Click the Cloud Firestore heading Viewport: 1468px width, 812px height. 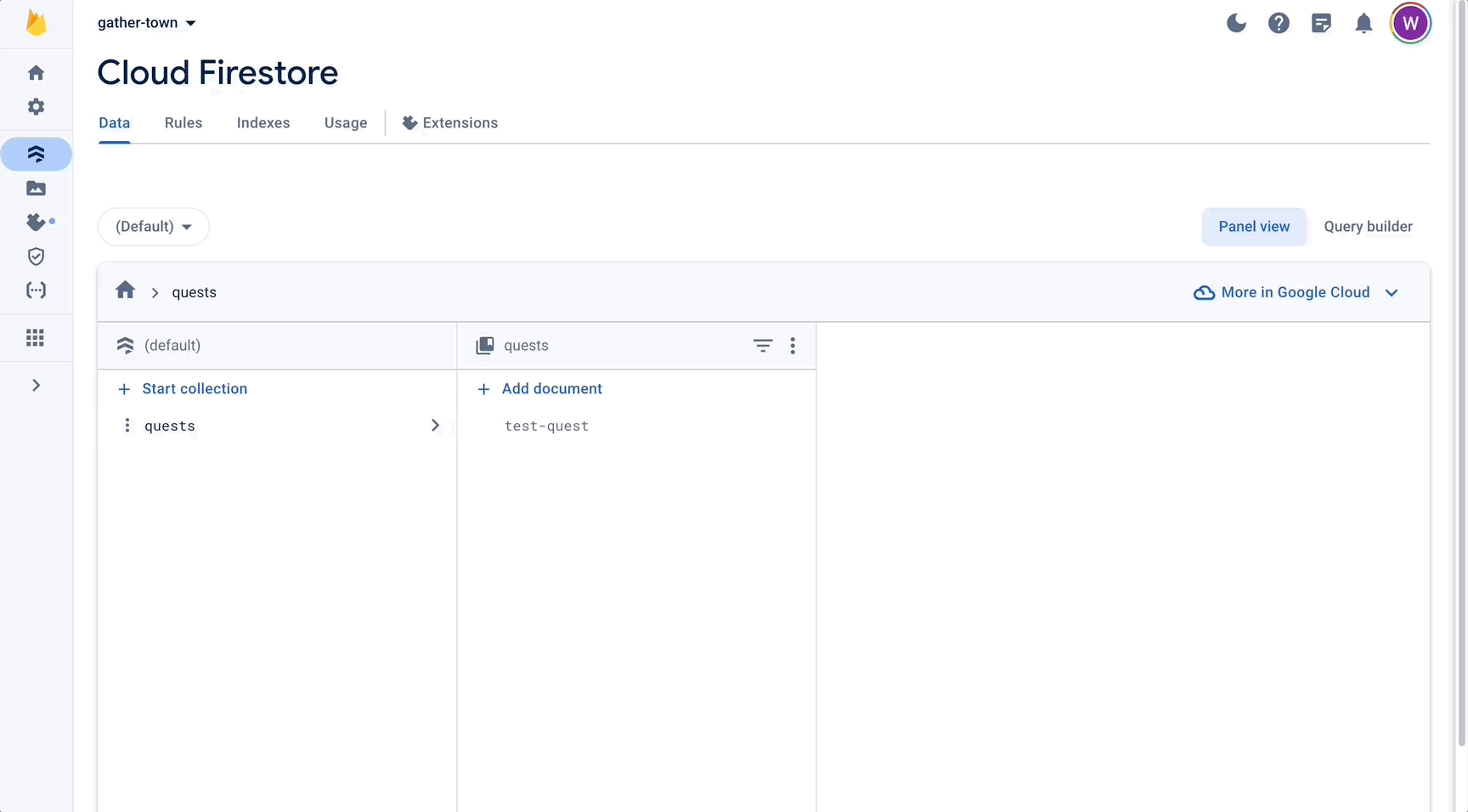click(x=217, y=73)
